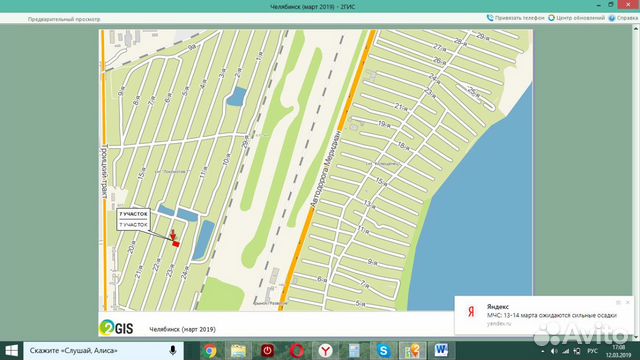Open the Yandex notification about МЧС
Screen dimensions: 640x360
[x=544, y=315]
